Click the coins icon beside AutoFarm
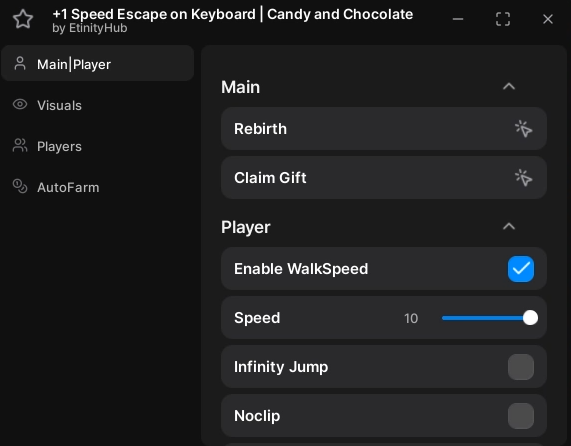The width and height of the screenshot is (571, 446). (x=20, y=186)
